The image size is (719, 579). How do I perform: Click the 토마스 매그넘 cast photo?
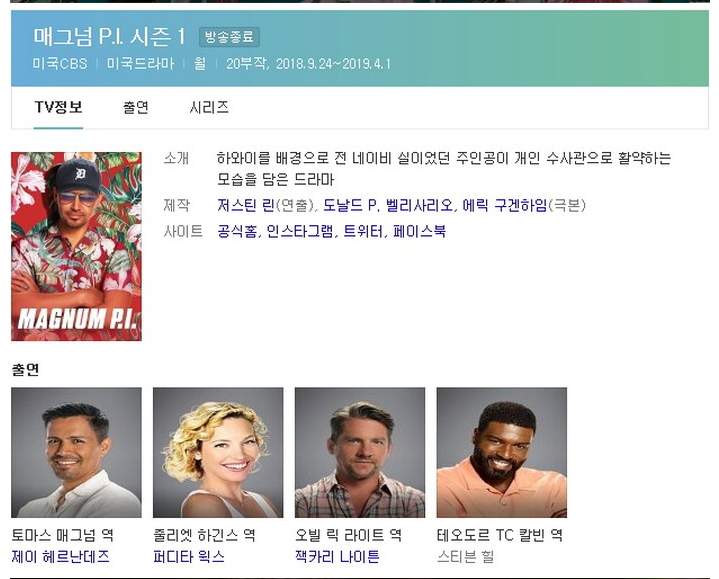76,452
